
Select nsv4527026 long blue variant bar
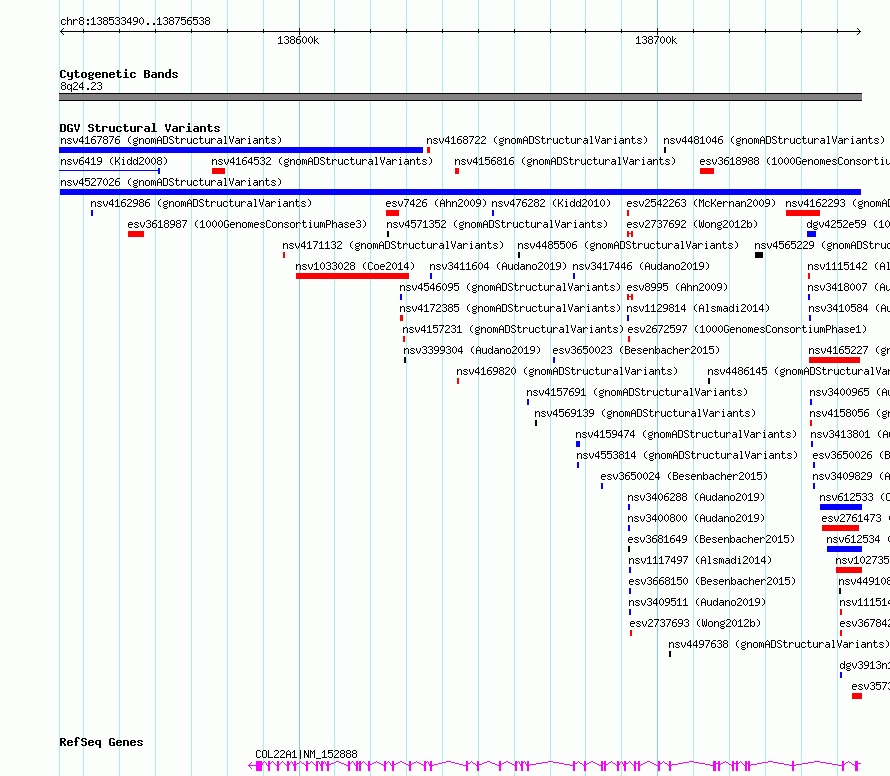[460, 192]
